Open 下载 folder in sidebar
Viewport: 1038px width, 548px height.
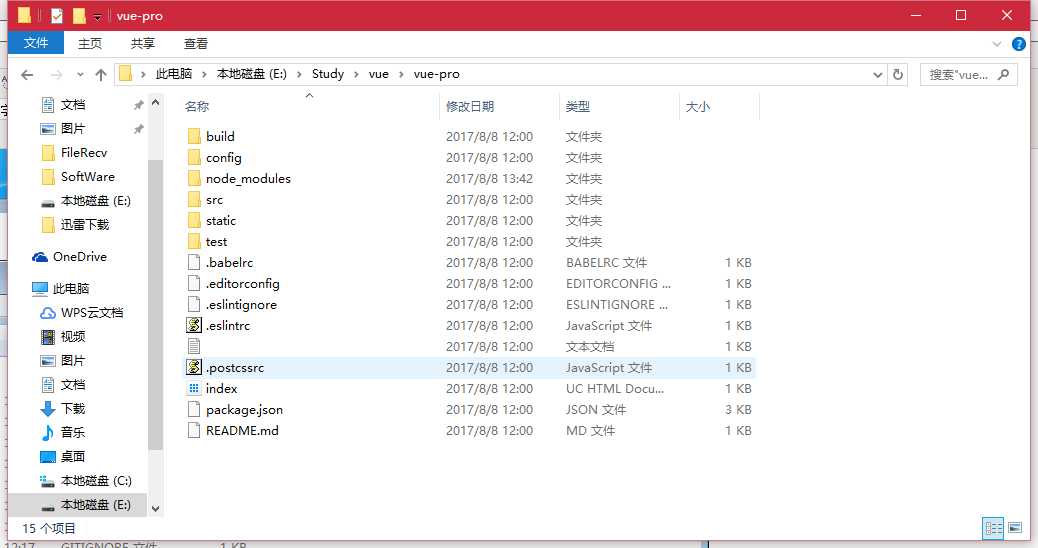tap(63, 408)
